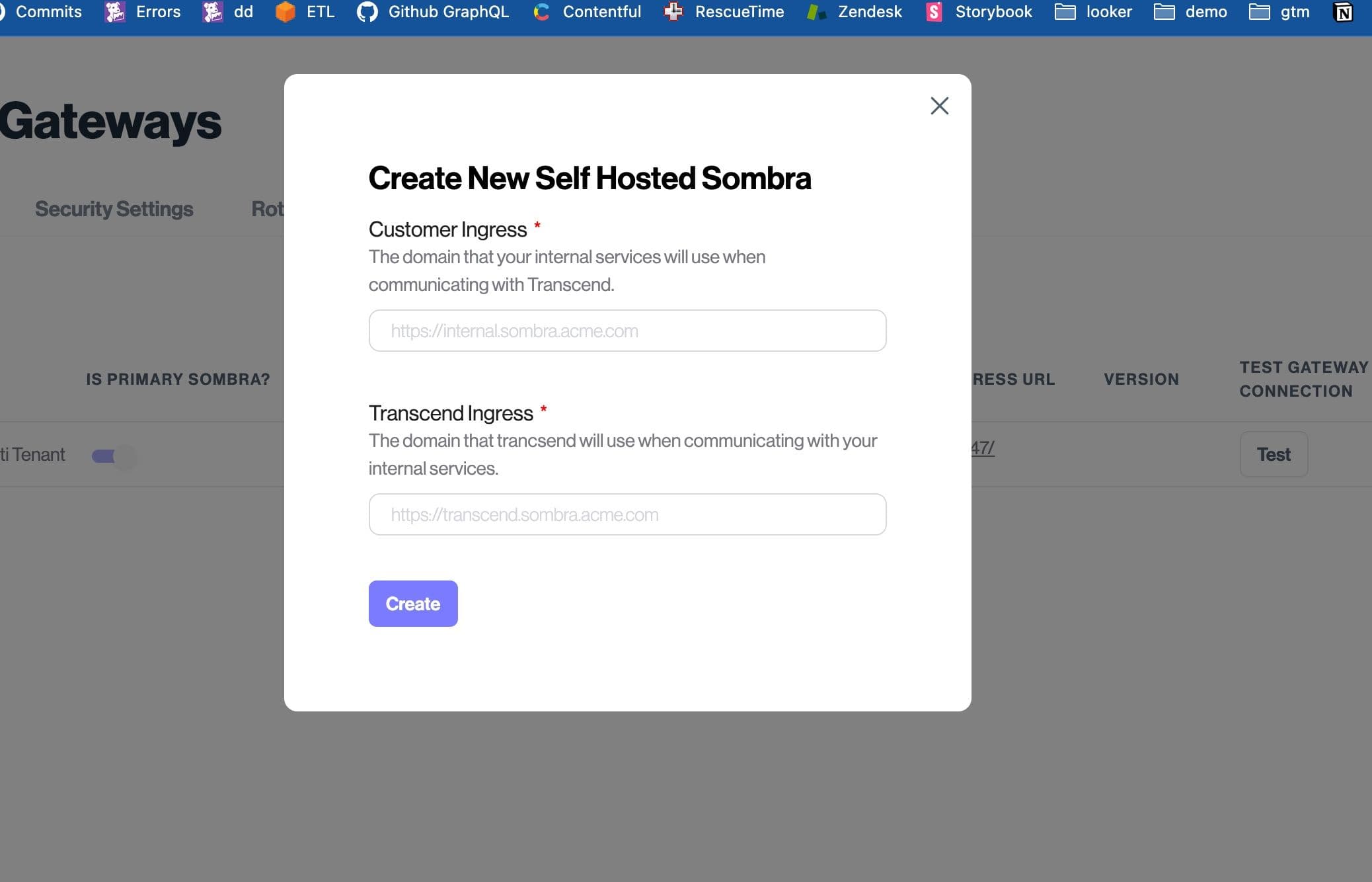Focus the Transcend Ingress URL field

(627, 514)
